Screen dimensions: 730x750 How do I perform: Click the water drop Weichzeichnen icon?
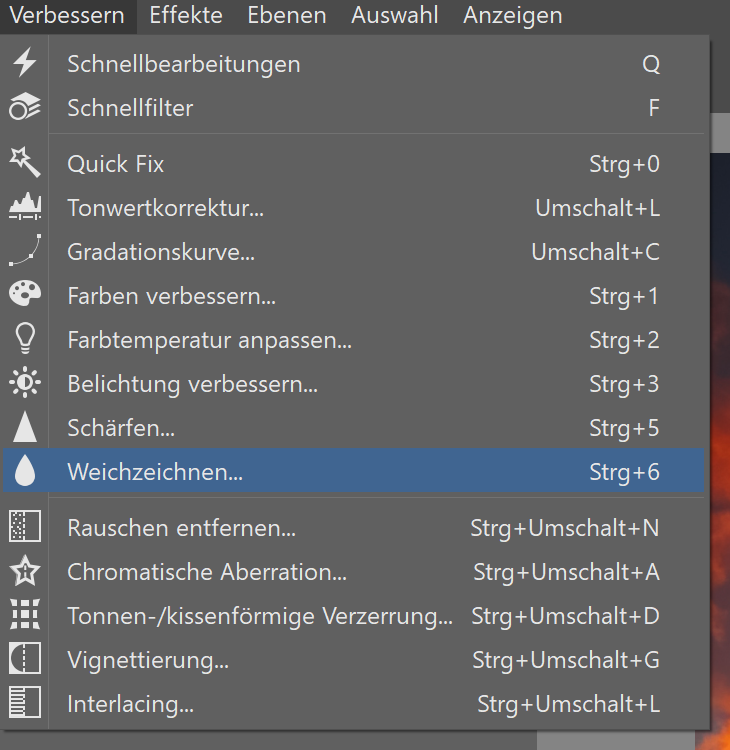pos(24,472)
